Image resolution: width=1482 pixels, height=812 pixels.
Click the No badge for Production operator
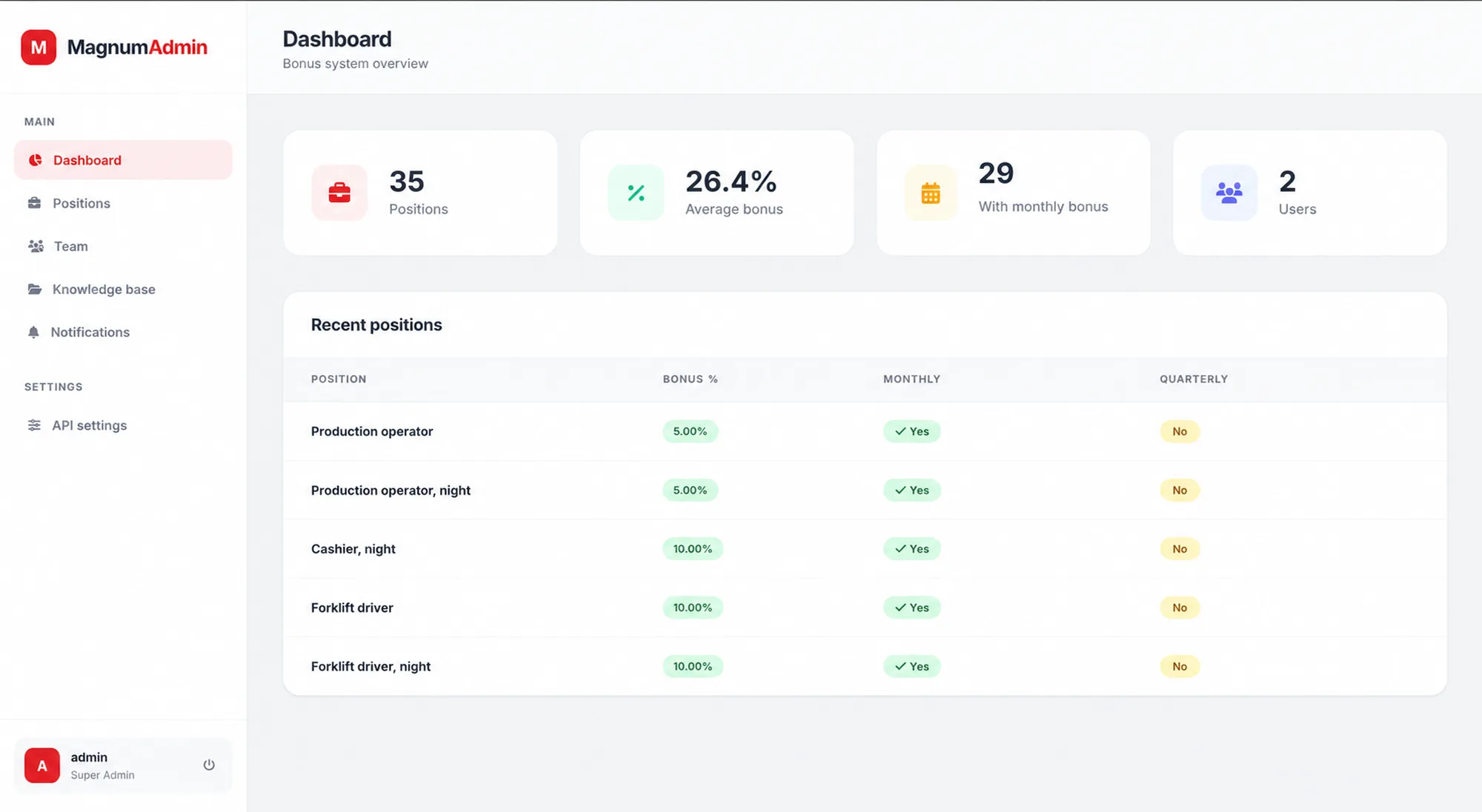click(1180, 431)
